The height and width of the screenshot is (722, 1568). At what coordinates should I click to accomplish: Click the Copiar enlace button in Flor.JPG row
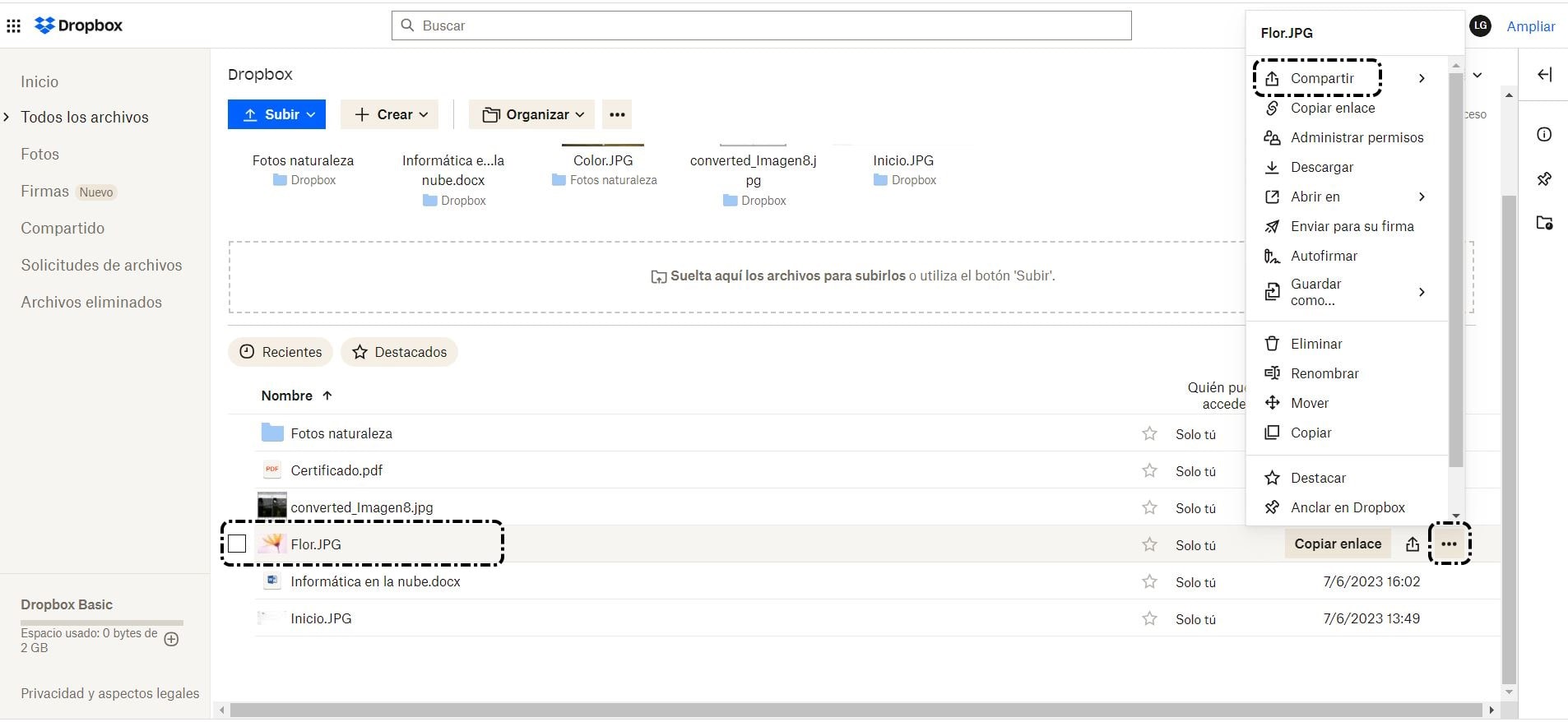click(x=1338, y=544)
